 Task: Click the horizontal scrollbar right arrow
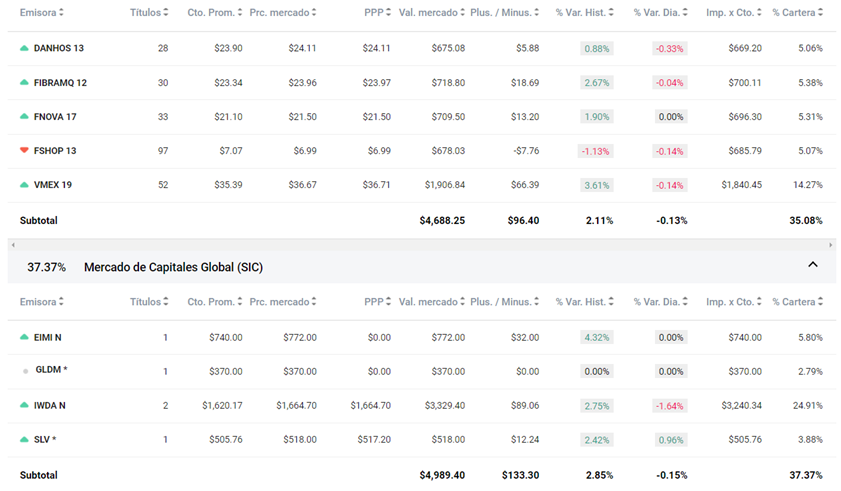tap(830, 245)
